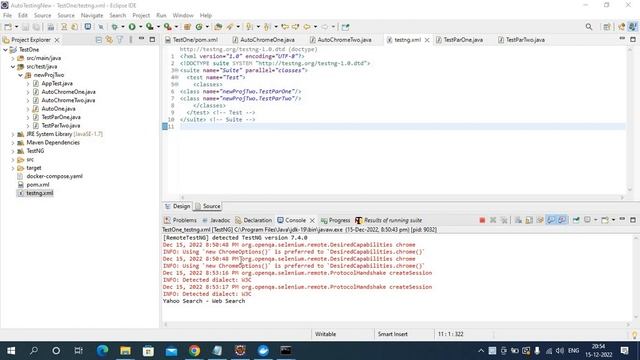
Task: Click the Run External Tools icon
Action: (x=168, y=27)
